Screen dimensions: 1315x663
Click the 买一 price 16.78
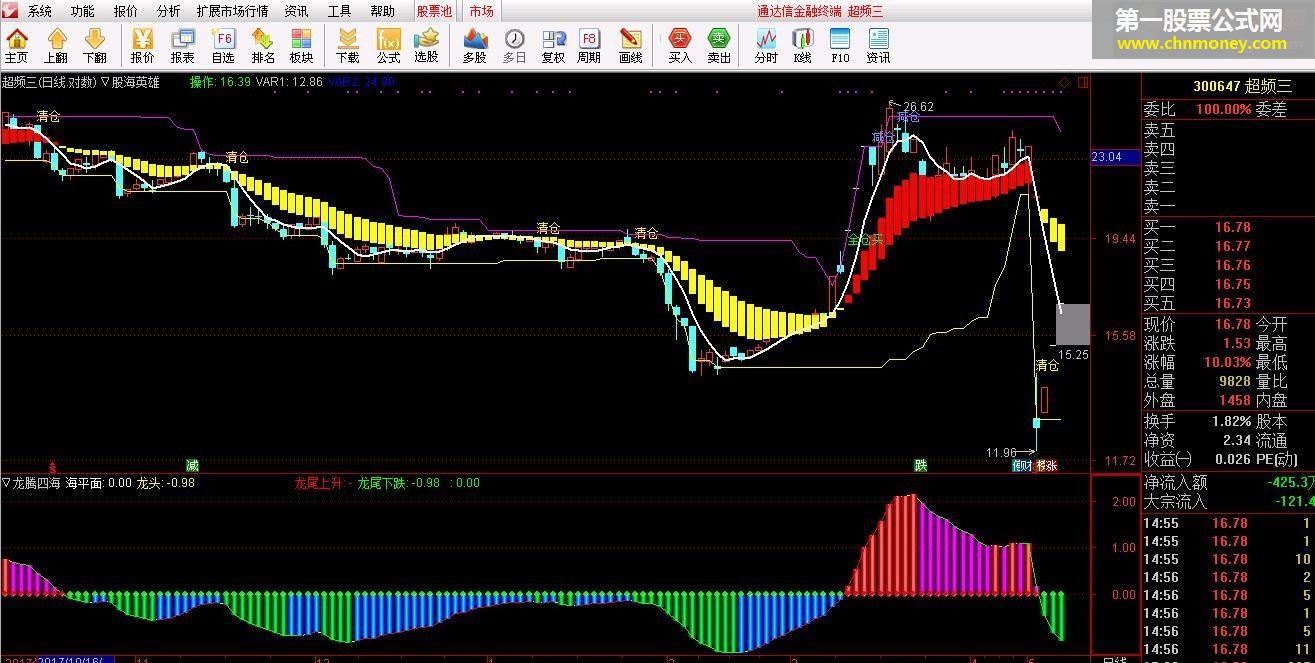coord(1232,227)
